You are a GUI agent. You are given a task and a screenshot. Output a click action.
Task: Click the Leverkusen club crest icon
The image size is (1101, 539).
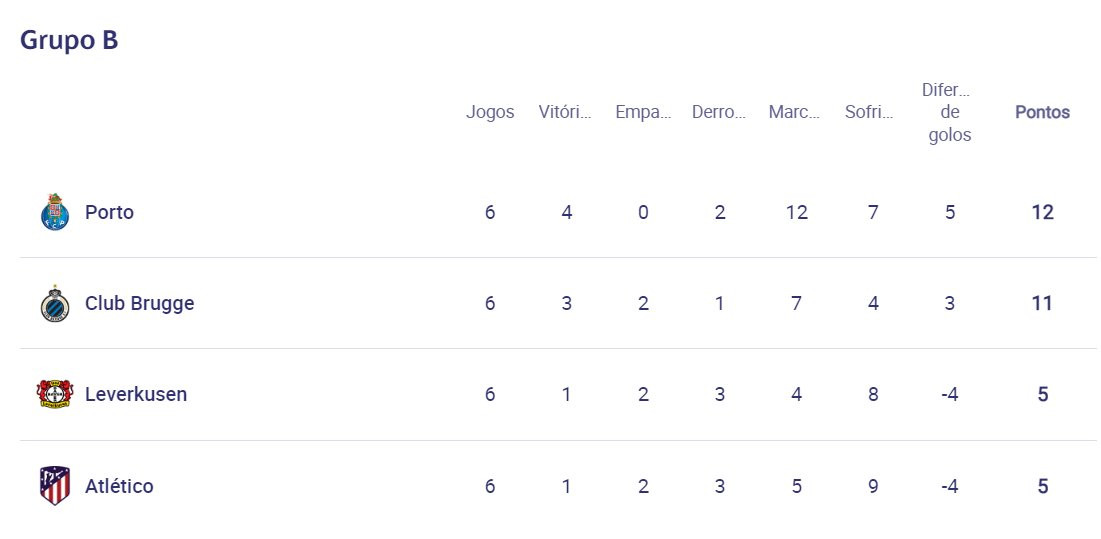click(54, 394)
